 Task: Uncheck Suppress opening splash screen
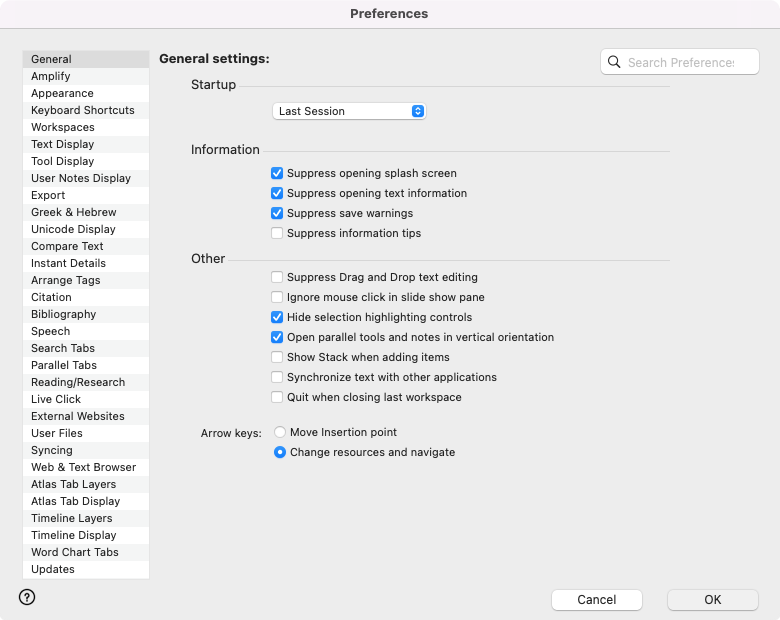click(277, 173)
